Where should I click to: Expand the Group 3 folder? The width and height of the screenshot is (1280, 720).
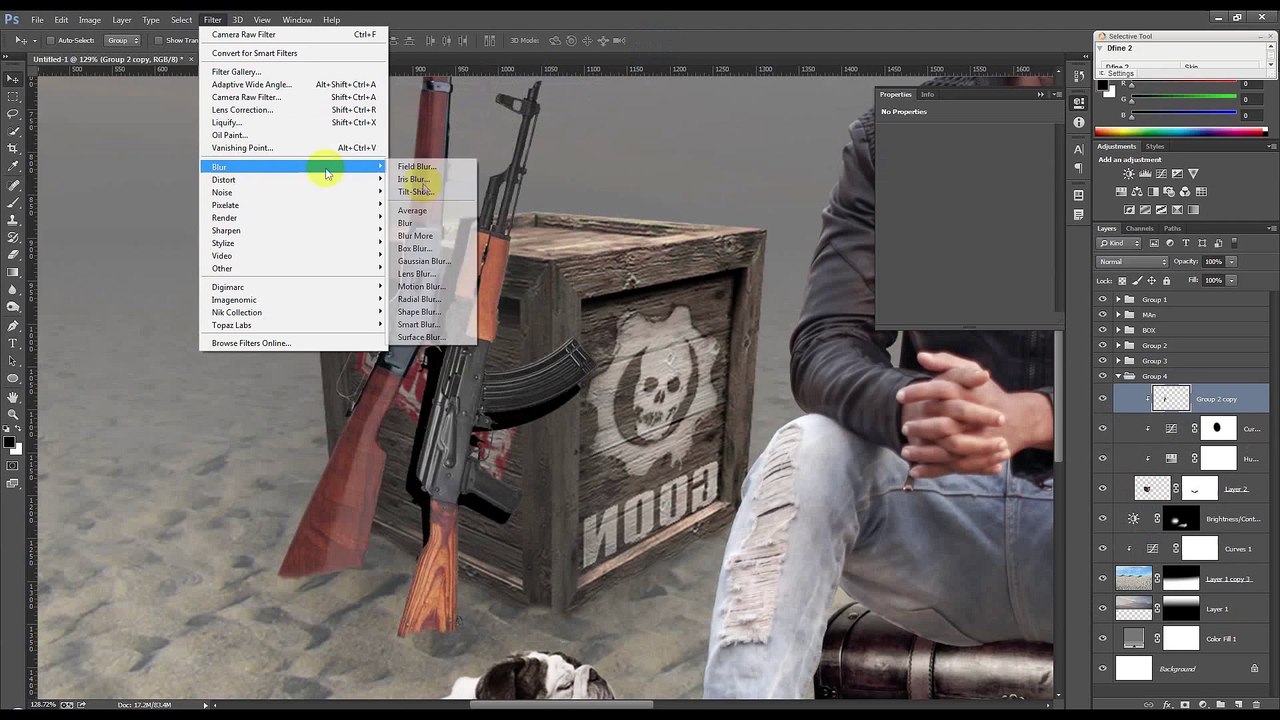coord(1118,361)
